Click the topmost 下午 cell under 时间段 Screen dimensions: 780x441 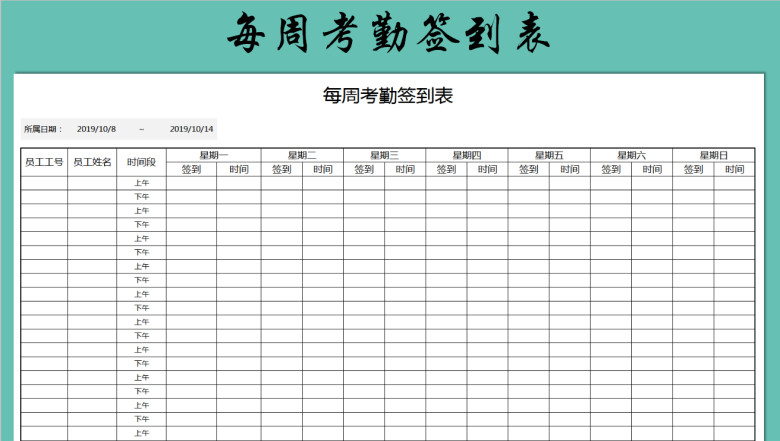click(x=142, y=197)
